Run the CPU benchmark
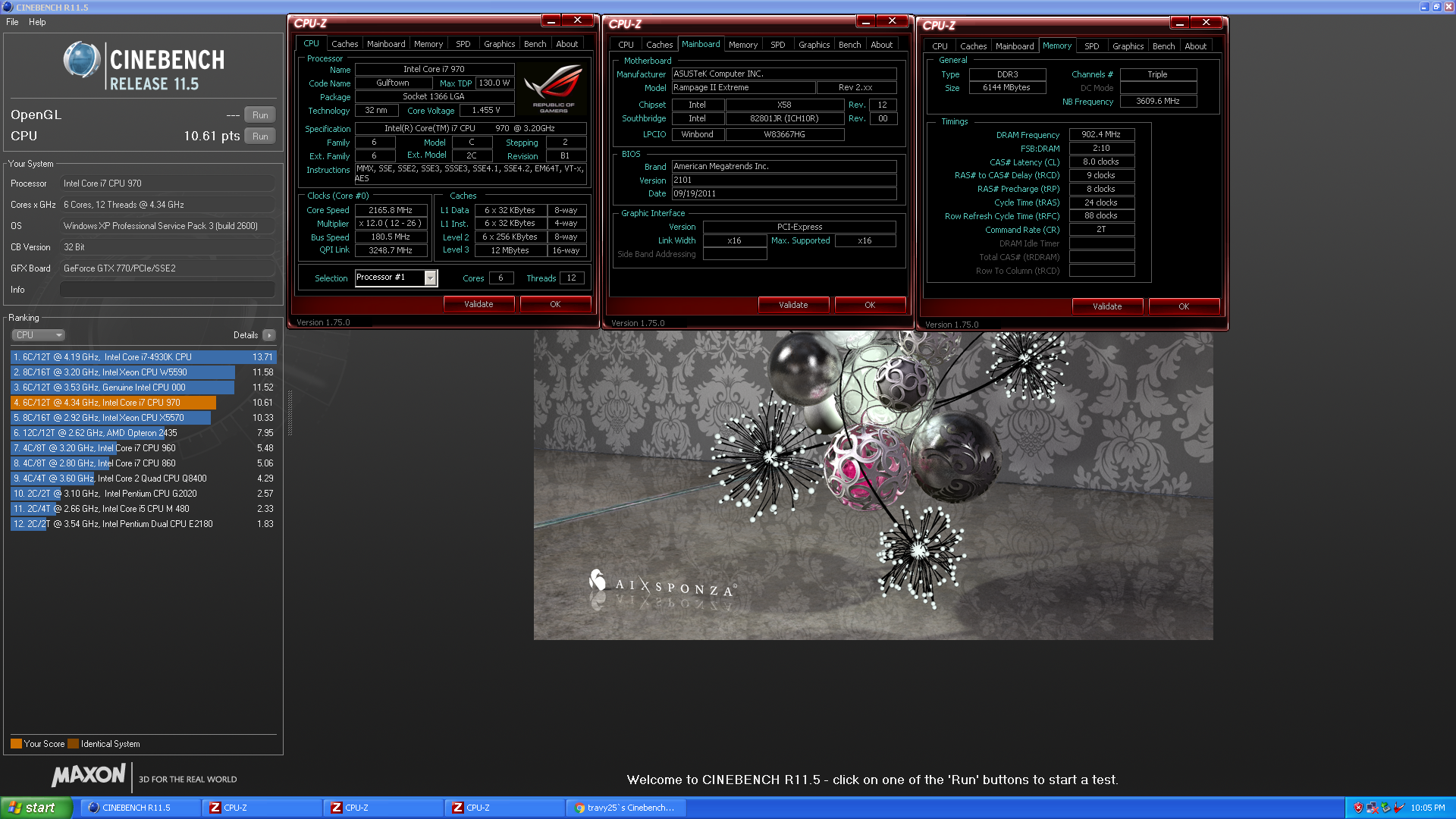The image size is (1456, 819). coord(260,136)
